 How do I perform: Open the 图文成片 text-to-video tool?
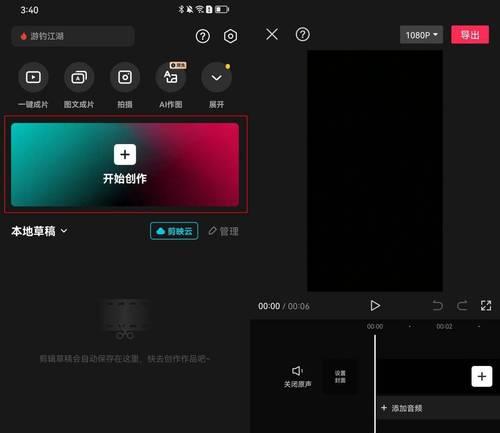pos(79,77)
